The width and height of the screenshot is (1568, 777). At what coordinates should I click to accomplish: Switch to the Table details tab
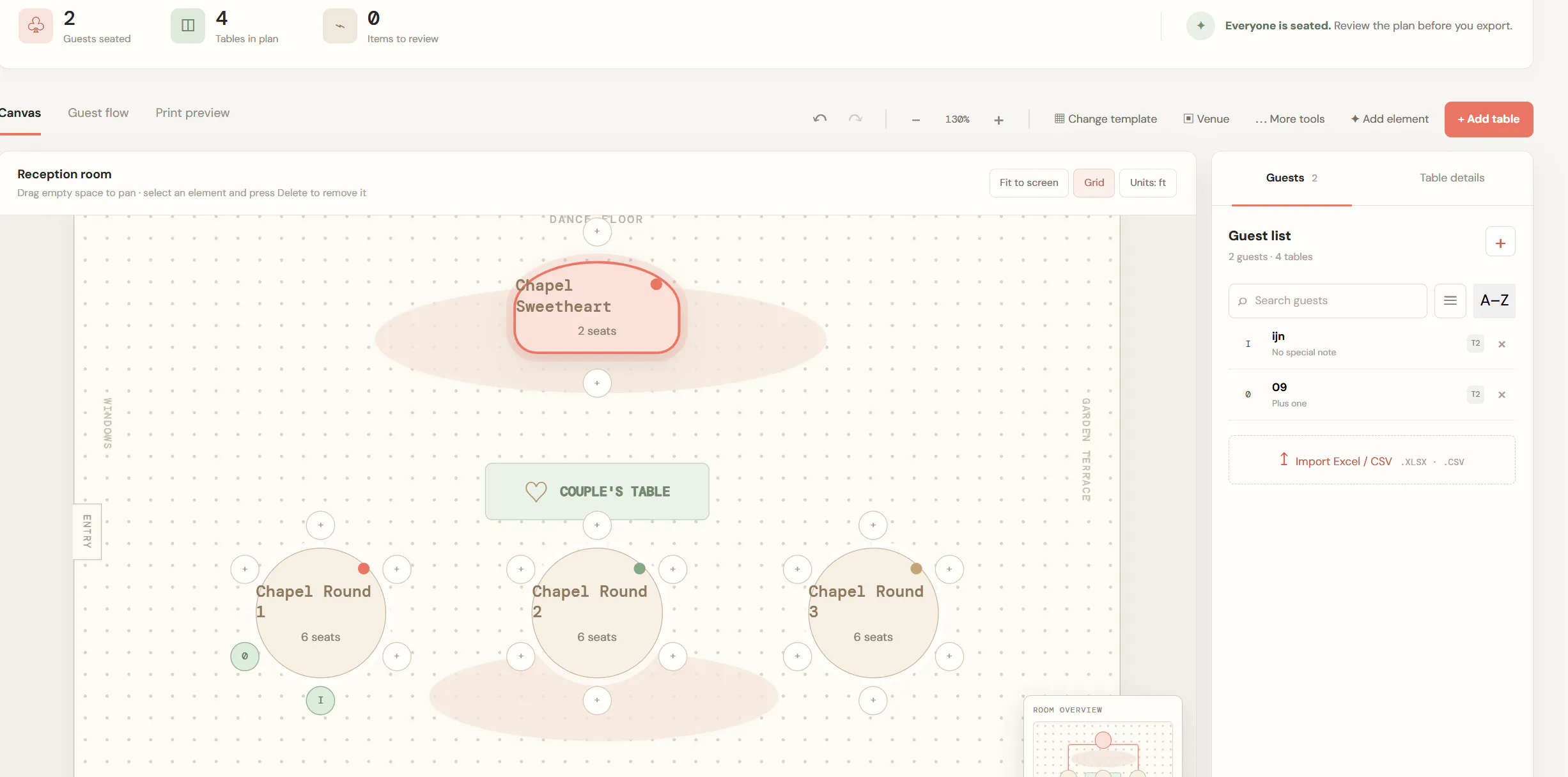(x=1452, y=178)
